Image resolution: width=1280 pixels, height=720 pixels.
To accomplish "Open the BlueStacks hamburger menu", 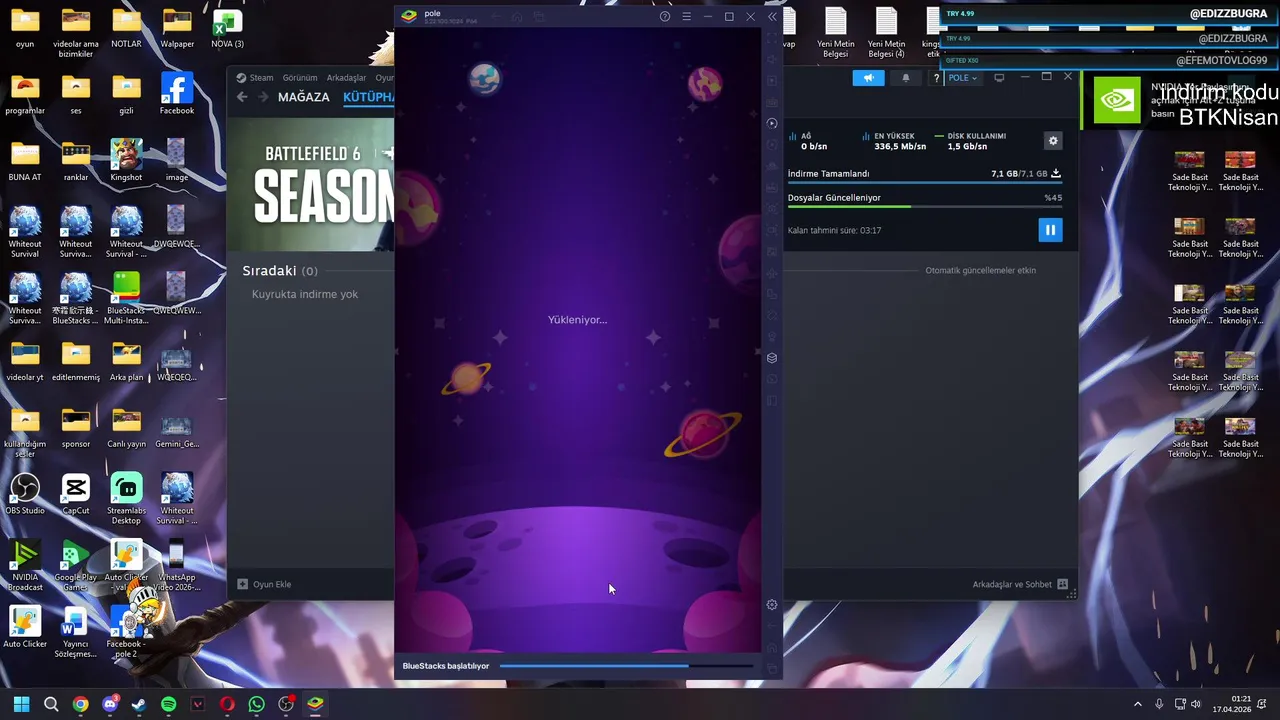I will (x=686, y=17).
